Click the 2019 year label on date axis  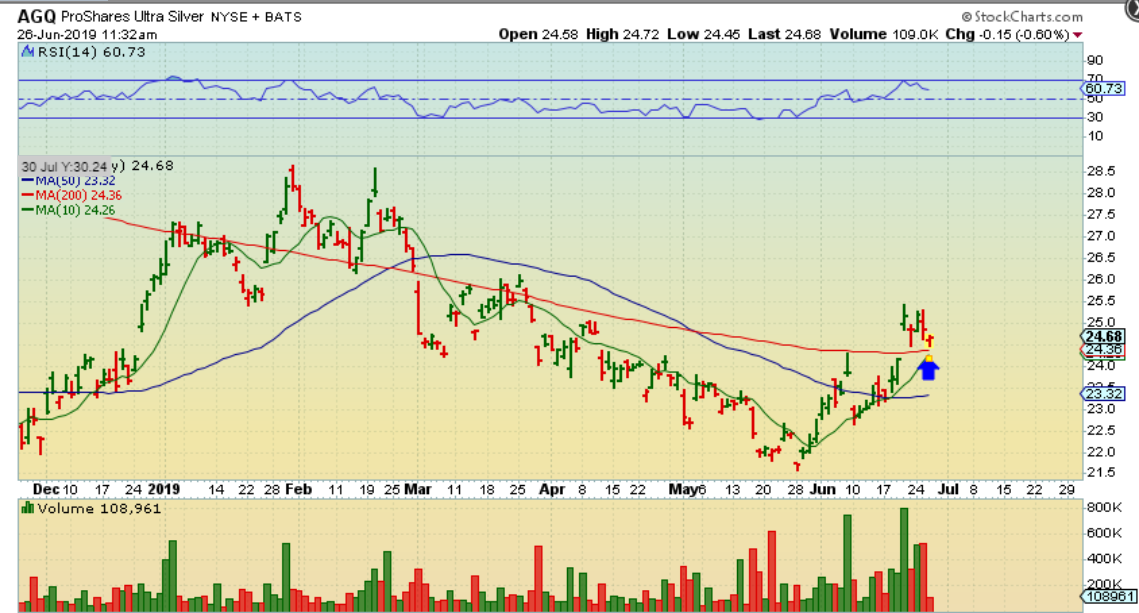click(x=163, y=490)
